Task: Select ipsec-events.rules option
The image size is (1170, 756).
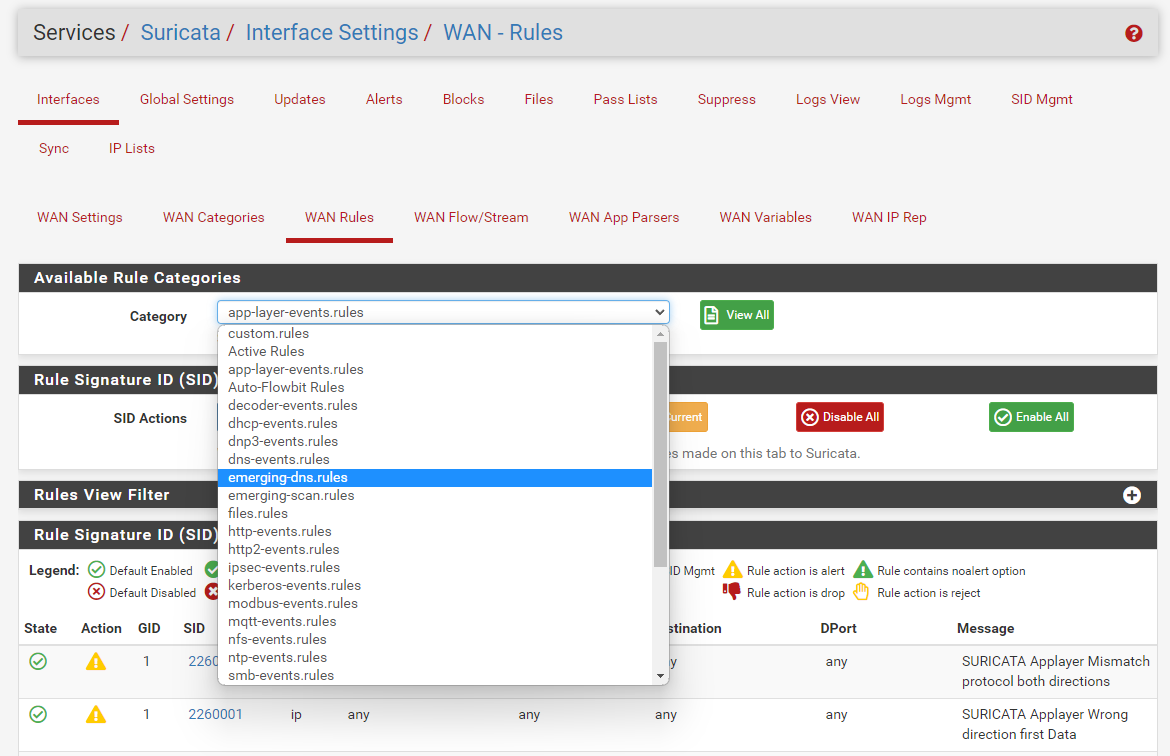Action: click(x=435, y=567)
